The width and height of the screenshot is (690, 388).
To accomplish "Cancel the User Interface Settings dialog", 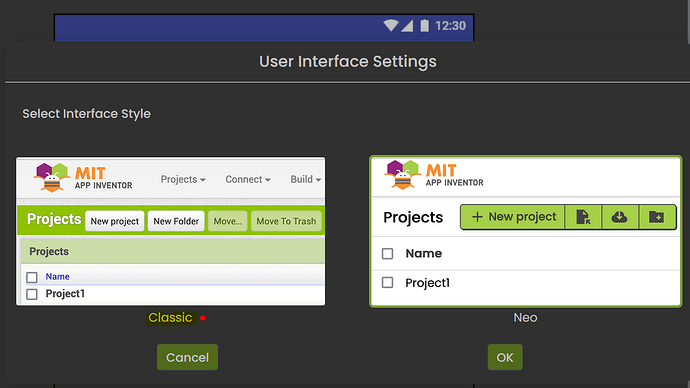I will 187,357.
